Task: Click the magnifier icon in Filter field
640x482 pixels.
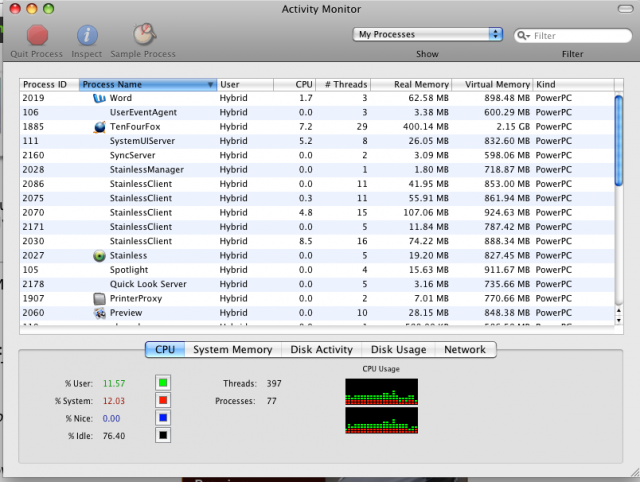Action: tap(523, 36)
